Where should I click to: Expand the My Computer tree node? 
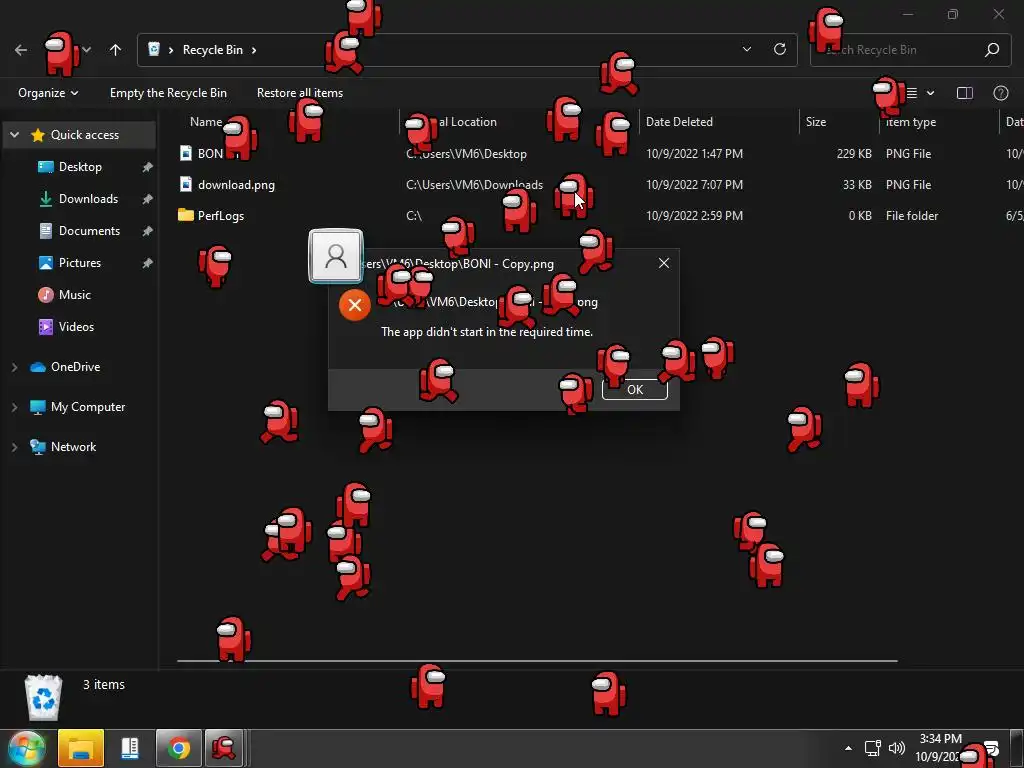coord(14,407)
